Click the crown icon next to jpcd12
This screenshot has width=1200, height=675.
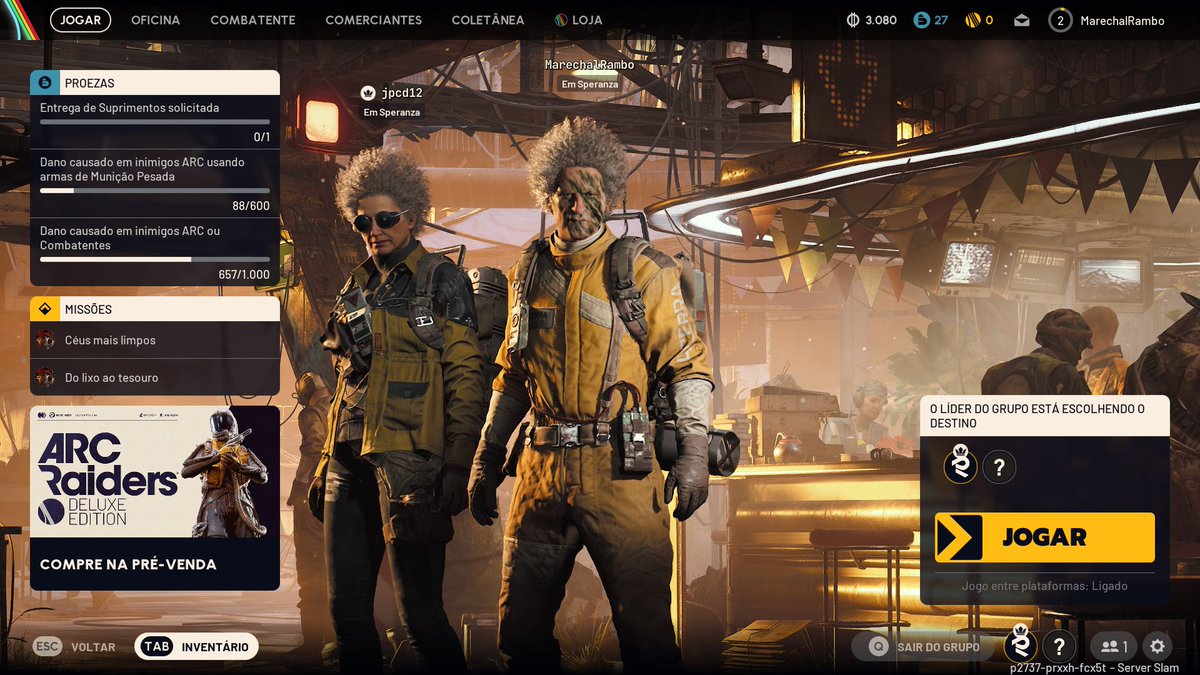tap(367, 93)
